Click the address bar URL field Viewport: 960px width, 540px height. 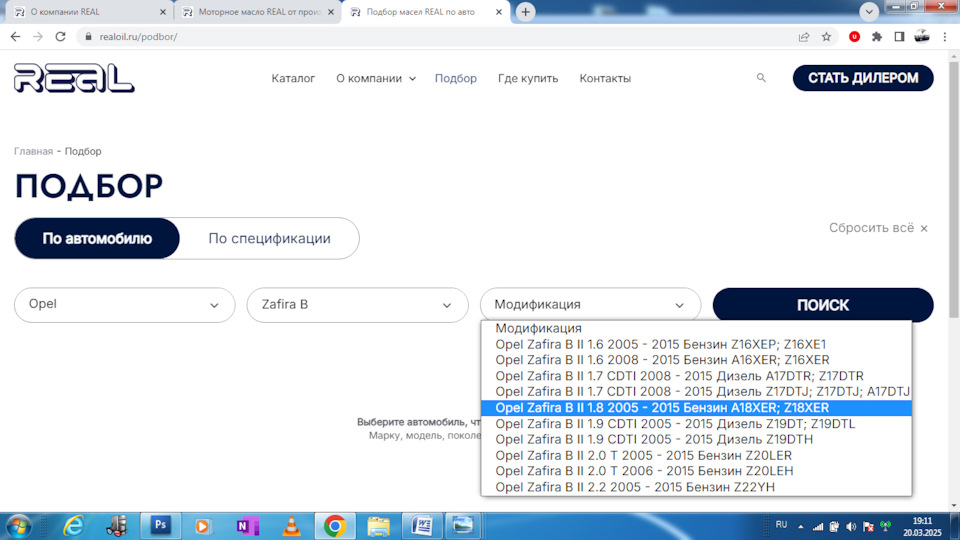click(x=441, y=37)
